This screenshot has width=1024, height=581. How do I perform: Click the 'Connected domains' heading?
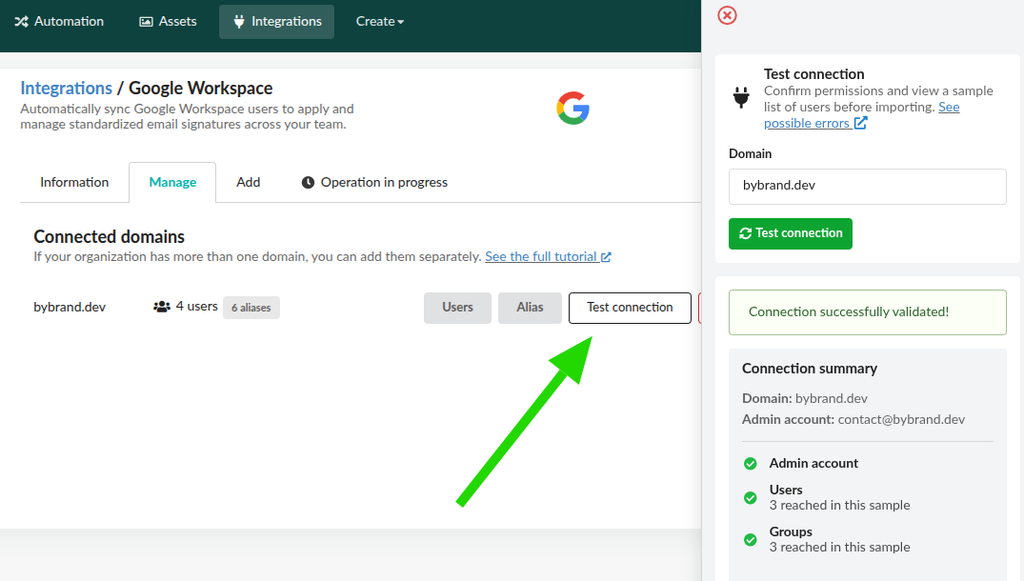pyautogui.click(x=109, y=236)
